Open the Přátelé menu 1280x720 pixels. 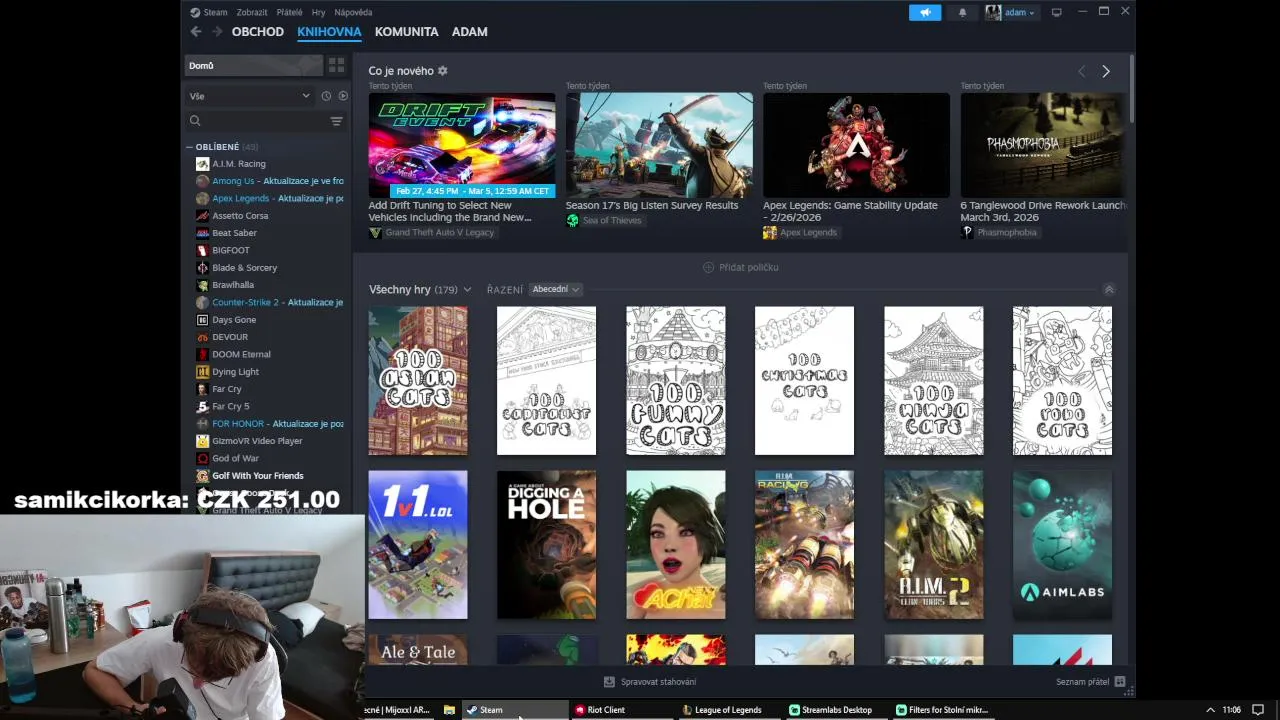click(x=289, y=12)
